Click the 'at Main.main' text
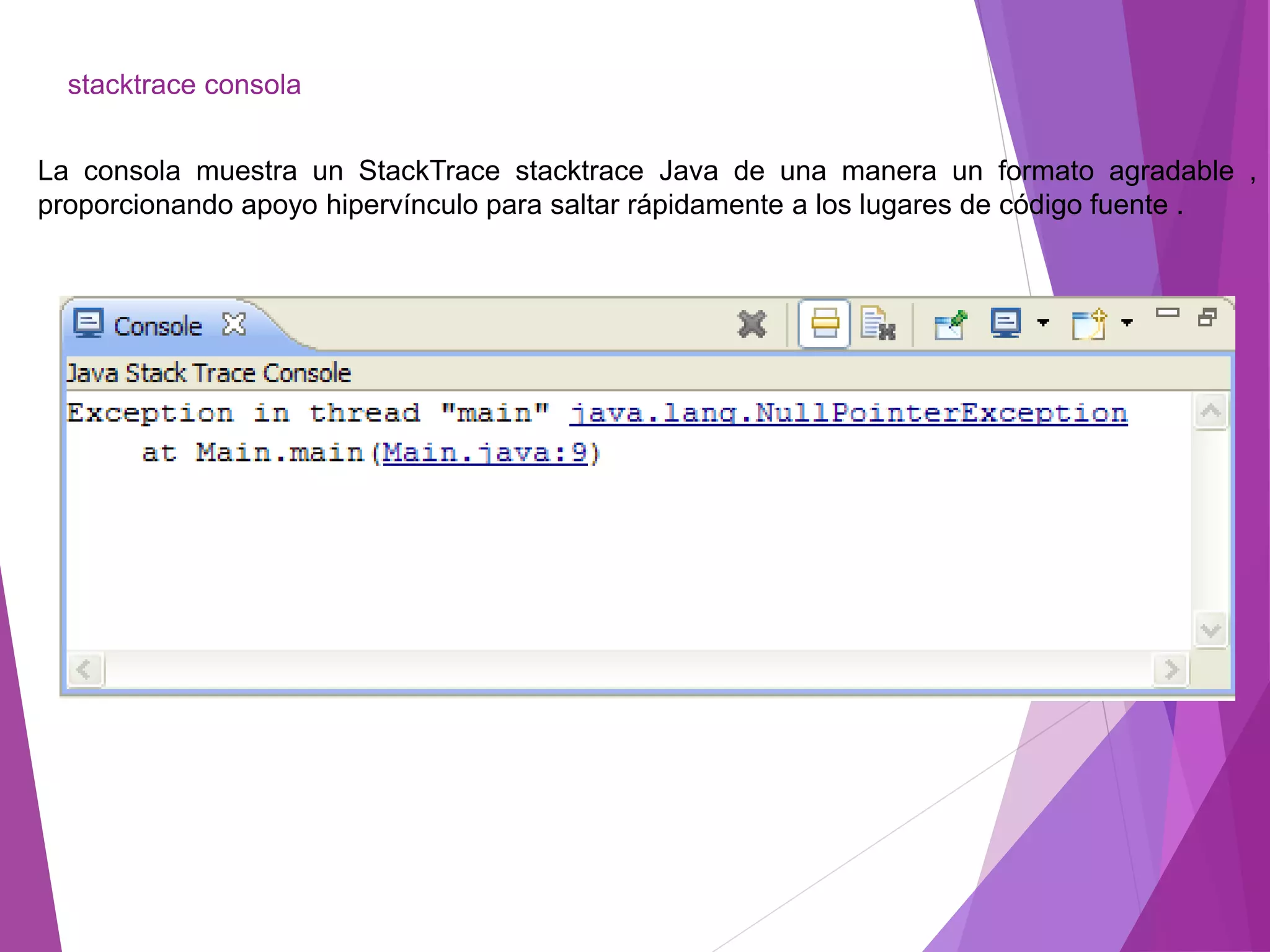The image size is (1270, 952). pyautogui.click(x=253, y=453)
